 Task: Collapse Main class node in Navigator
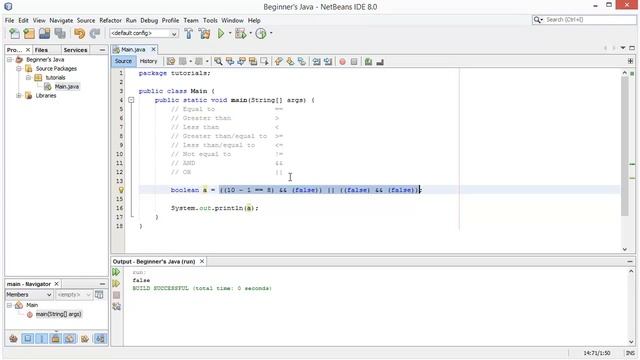(9, 305)
